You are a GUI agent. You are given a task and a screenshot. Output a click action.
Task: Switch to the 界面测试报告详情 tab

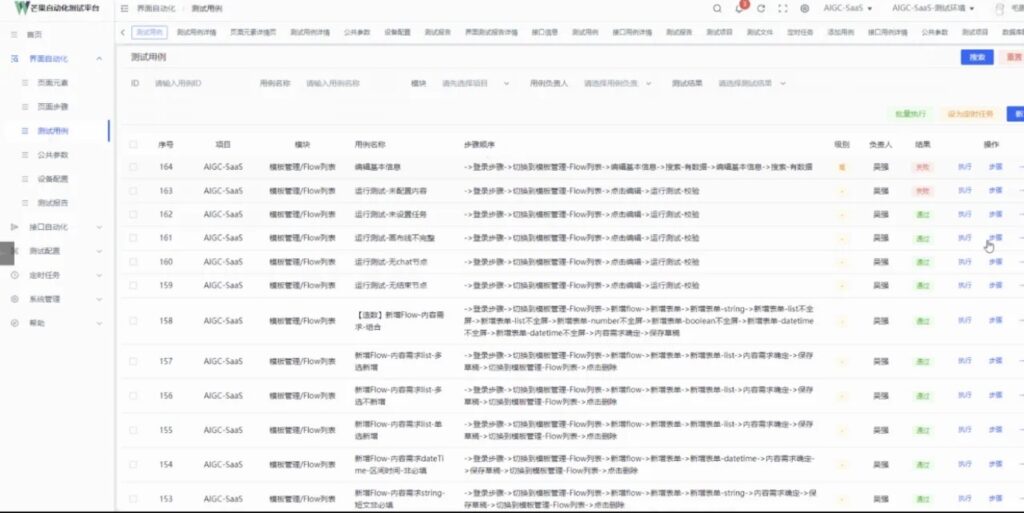tap(491, 32)
